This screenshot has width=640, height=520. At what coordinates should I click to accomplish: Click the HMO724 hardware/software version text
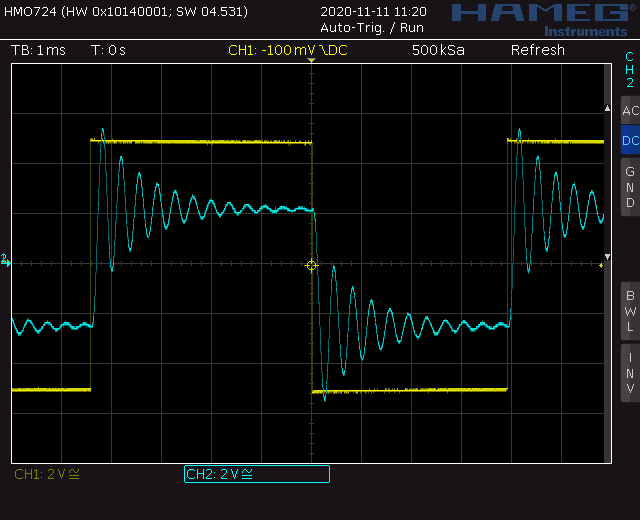126,11
